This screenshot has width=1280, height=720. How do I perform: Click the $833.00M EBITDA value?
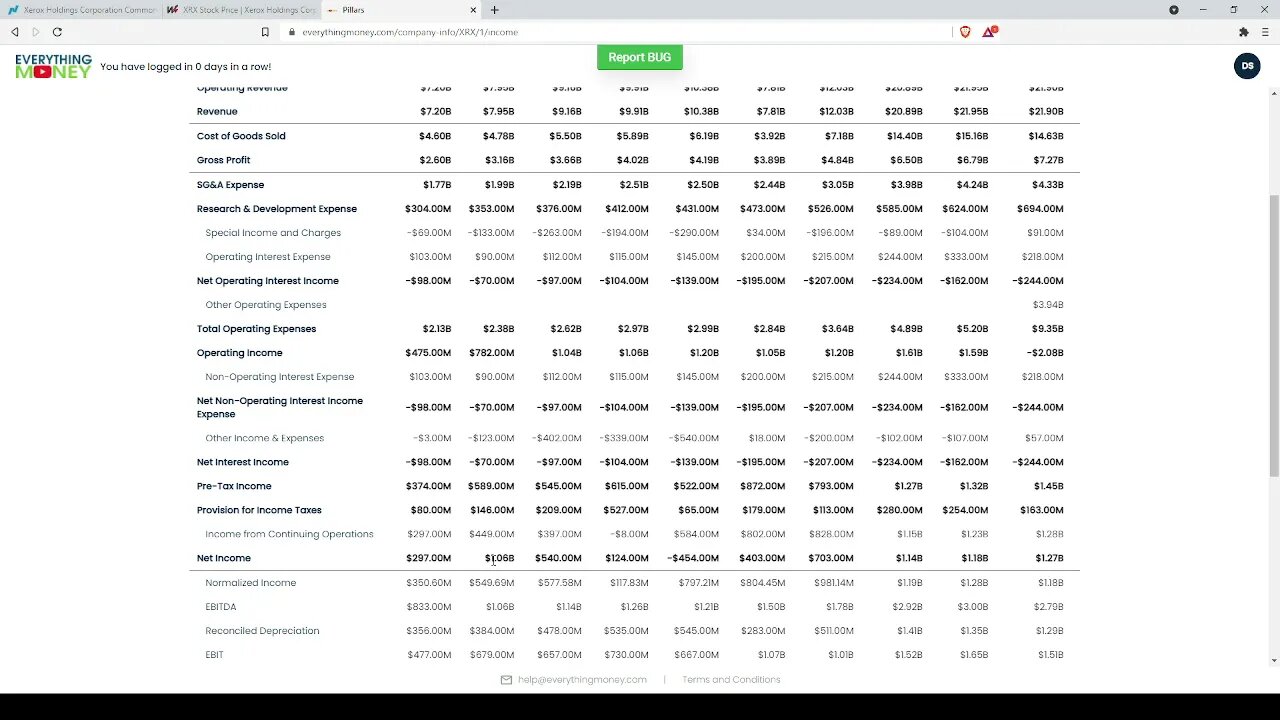pyautogui.click(x=428, y=607)
